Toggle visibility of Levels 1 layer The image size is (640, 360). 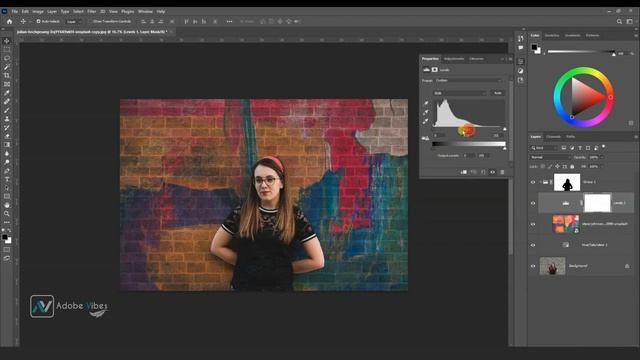(533, 203)
